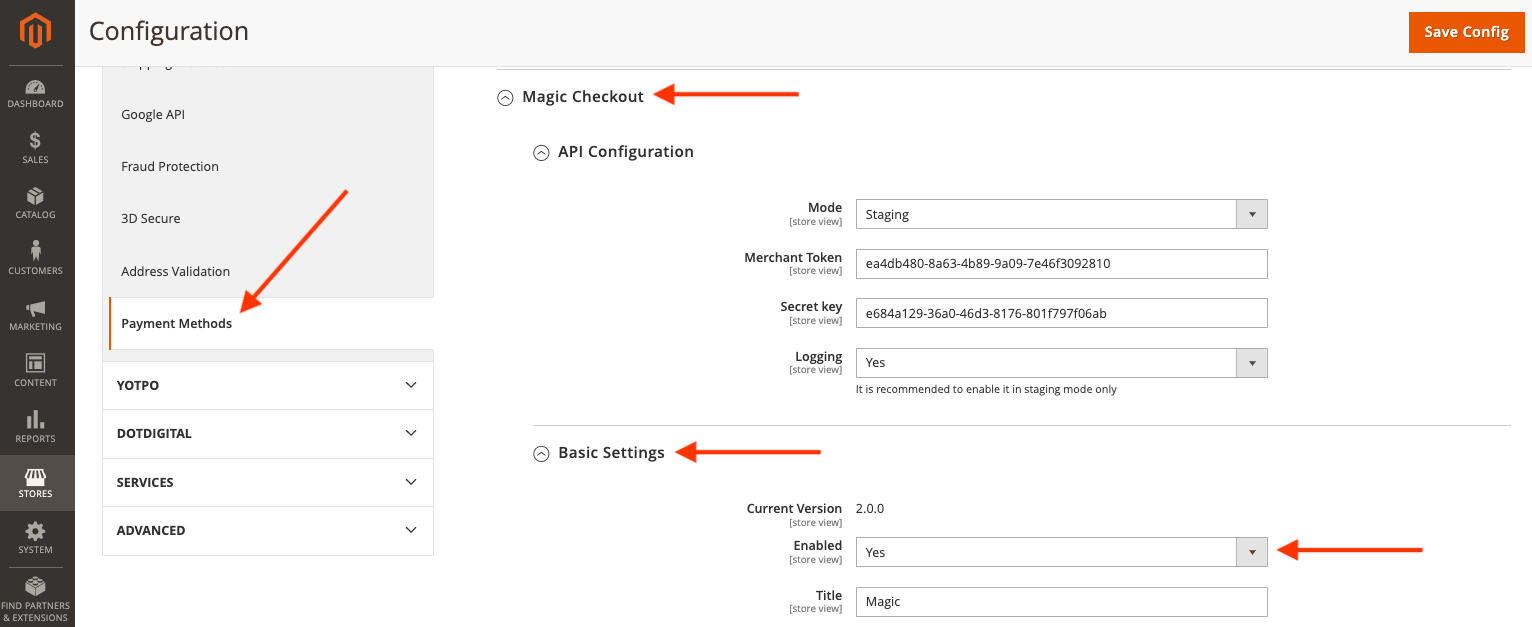The width and height of the screenshot is (1532, 627).
Task: Open the Marketing sidebar menu
Action: click(36, 315)
